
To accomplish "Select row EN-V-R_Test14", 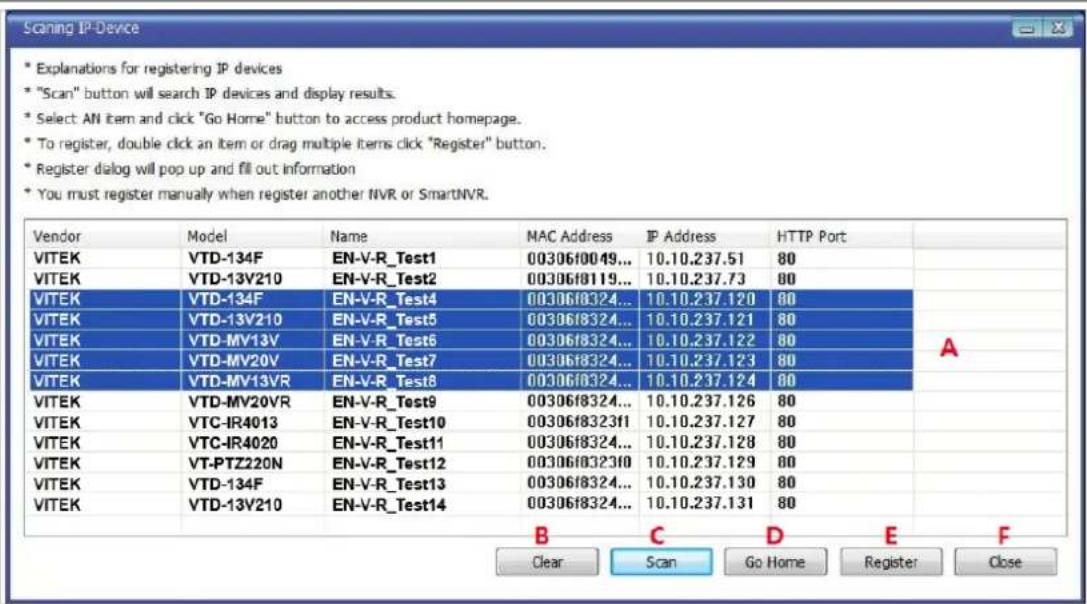I will click(x=470, y=504).
